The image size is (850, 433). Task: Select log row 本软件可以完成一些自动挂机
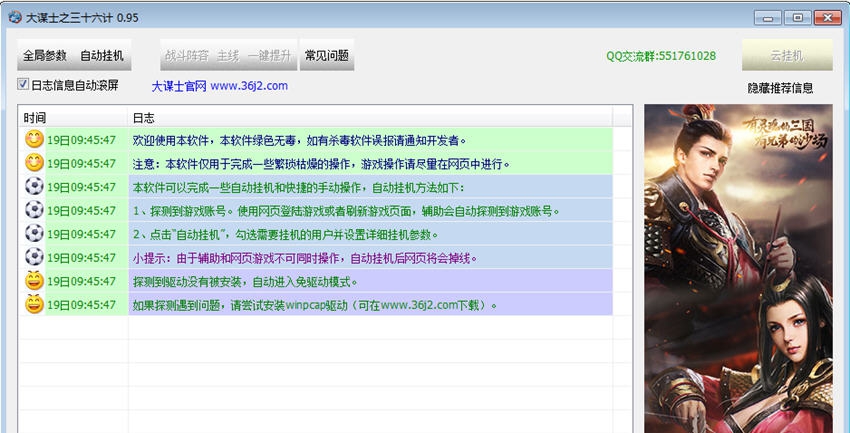point(315,187)
